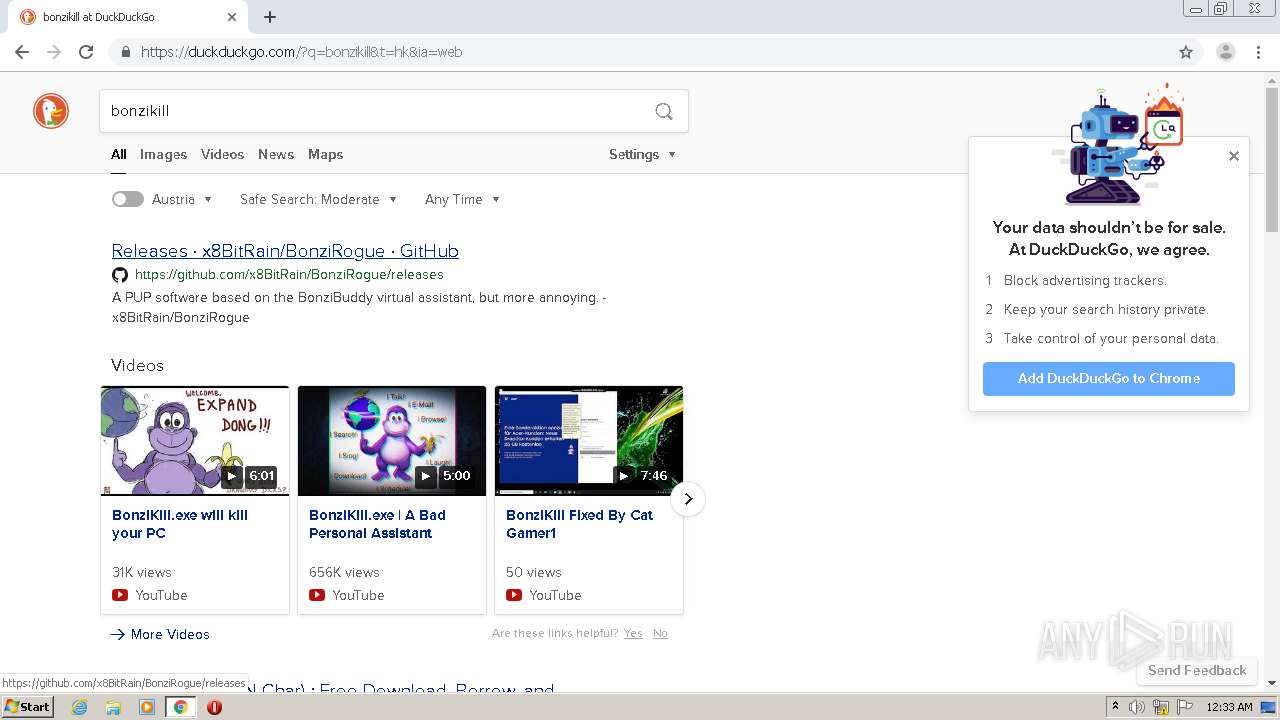Screen dimensions: 1280x720
Task: Click the volume tray icon
Action: pyautogui.click(x=1137, y=707)
